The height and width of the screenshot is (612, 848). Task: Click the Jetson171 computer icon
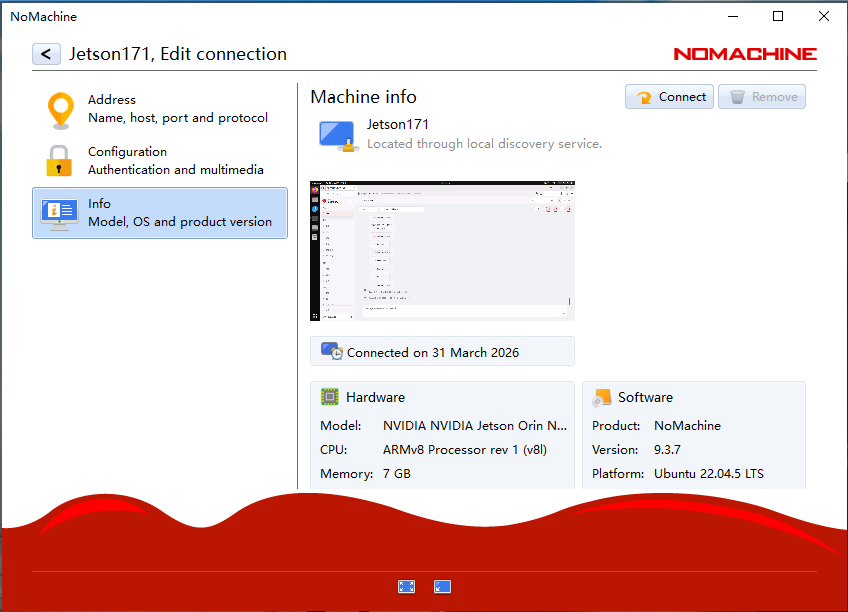(337, 136)
